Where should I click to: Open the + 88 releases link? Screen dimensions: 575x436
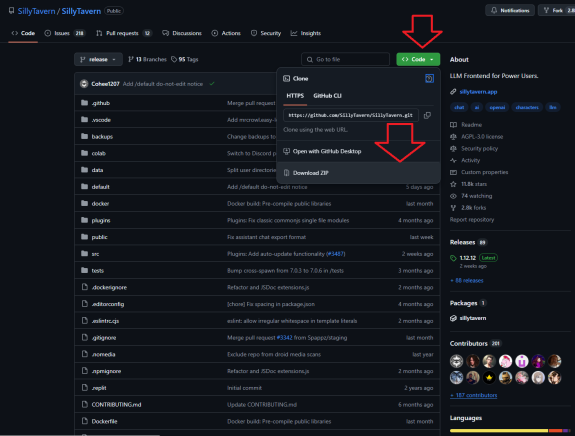click(x=467, y=281)
